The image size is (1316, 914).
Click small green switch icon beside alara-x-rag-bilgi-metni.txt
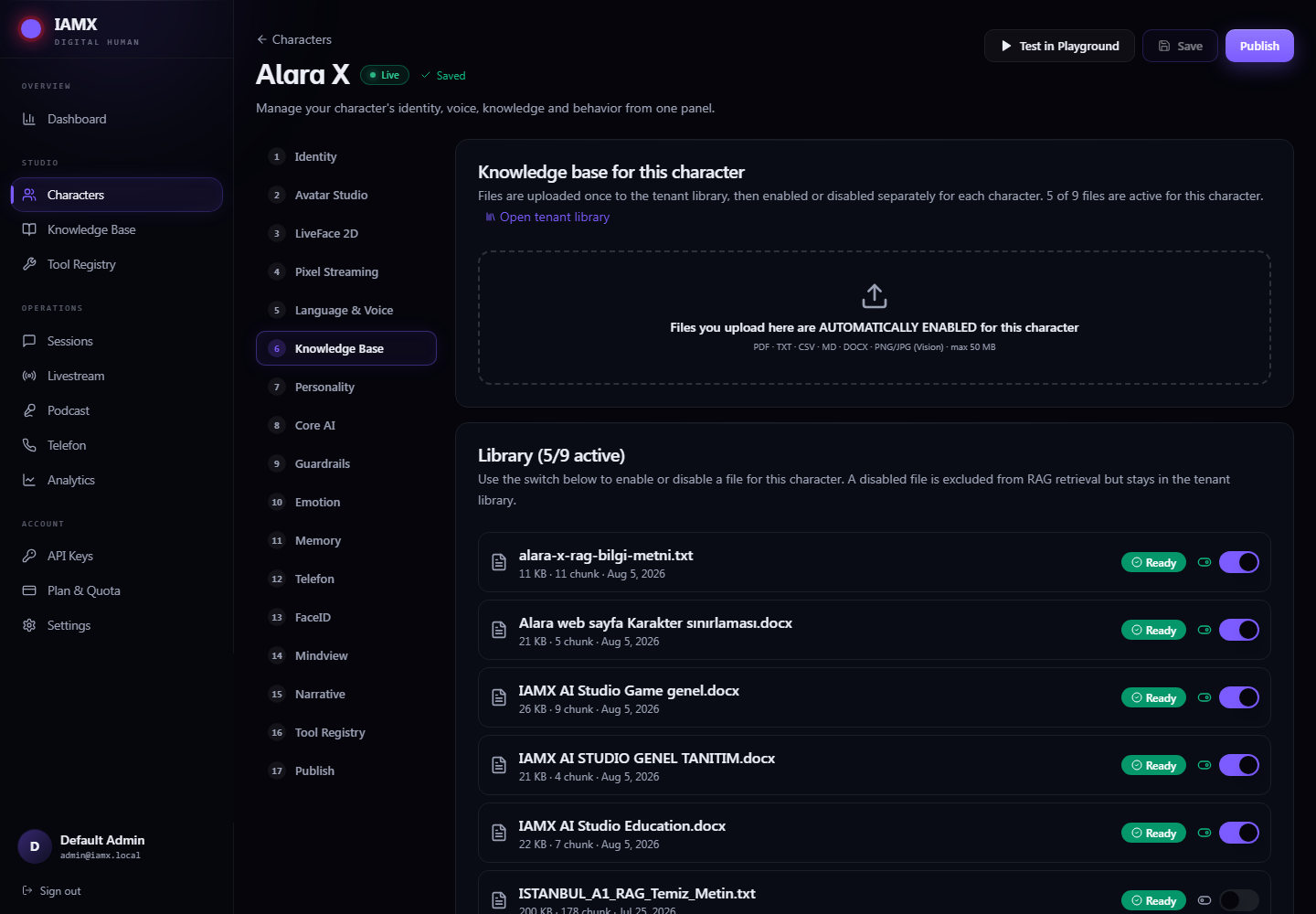[1205, 562]
